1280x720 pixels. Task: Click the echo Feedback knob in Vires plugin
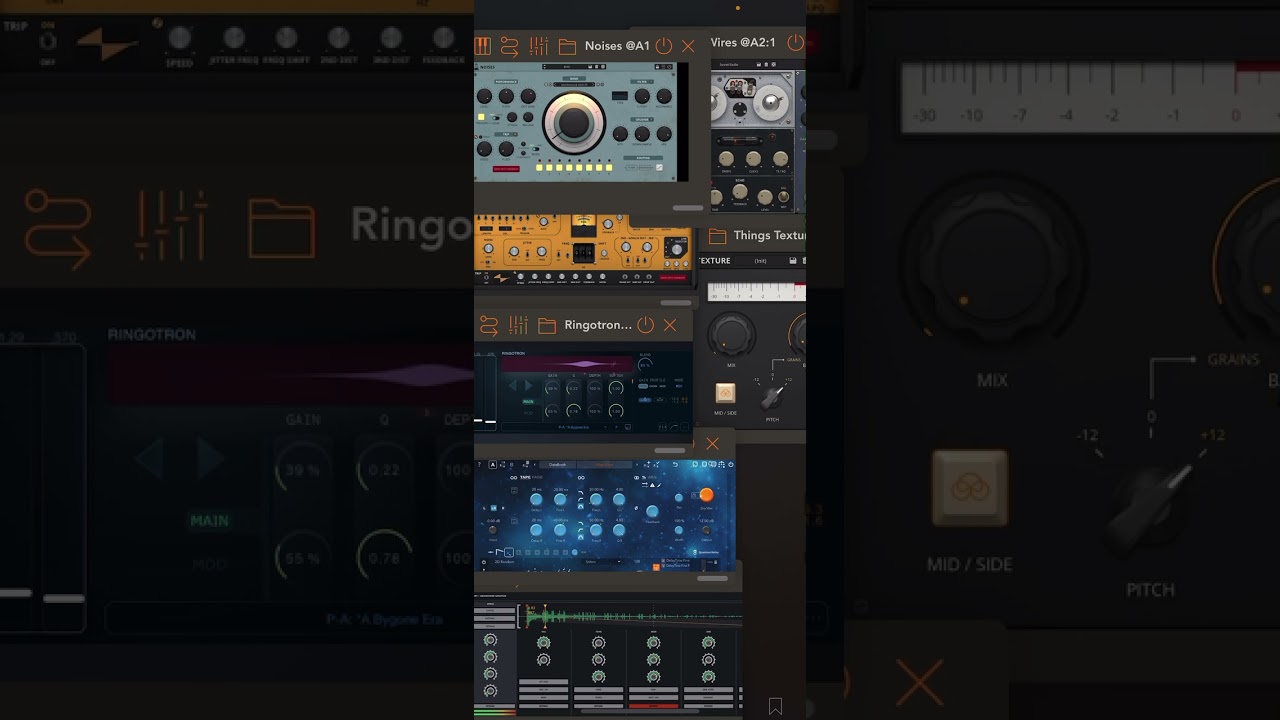[x=740, y=191]
